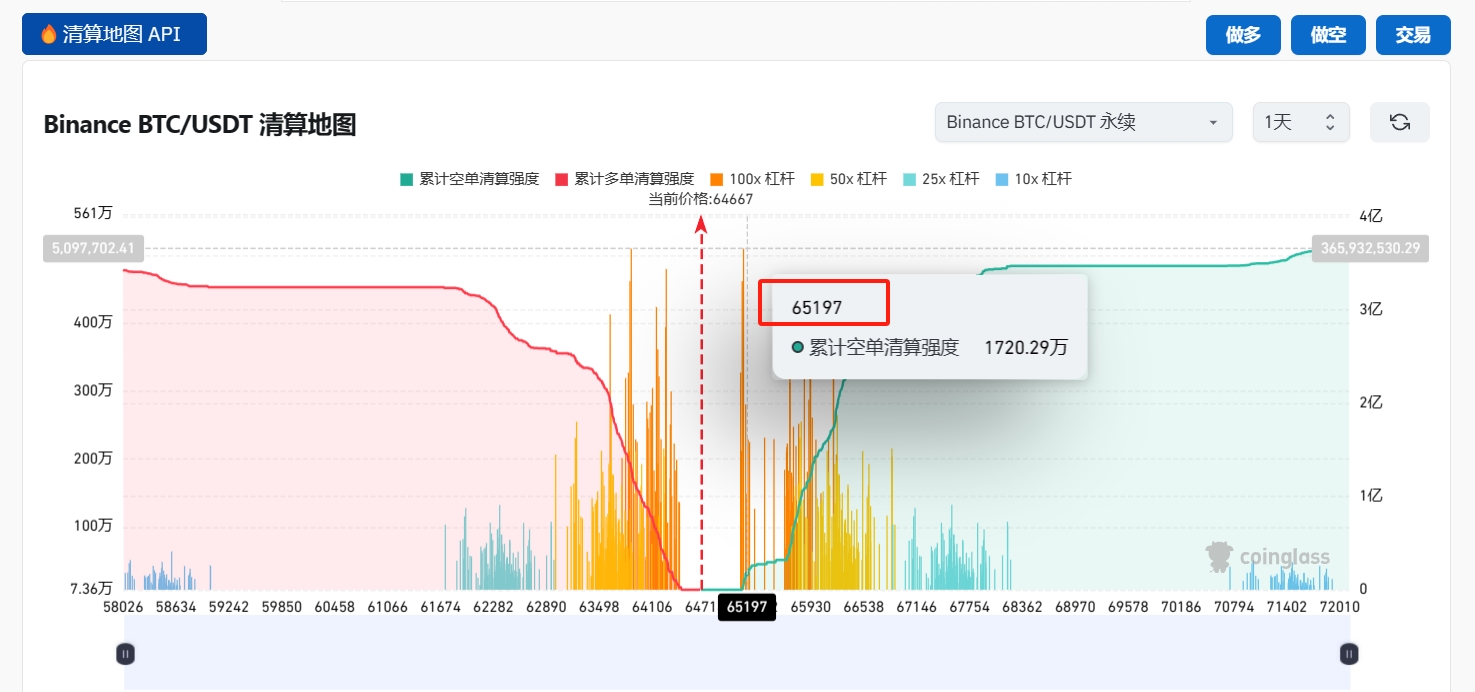Click the left range slider handle
Screen dimensions: 1475x692
125,654
